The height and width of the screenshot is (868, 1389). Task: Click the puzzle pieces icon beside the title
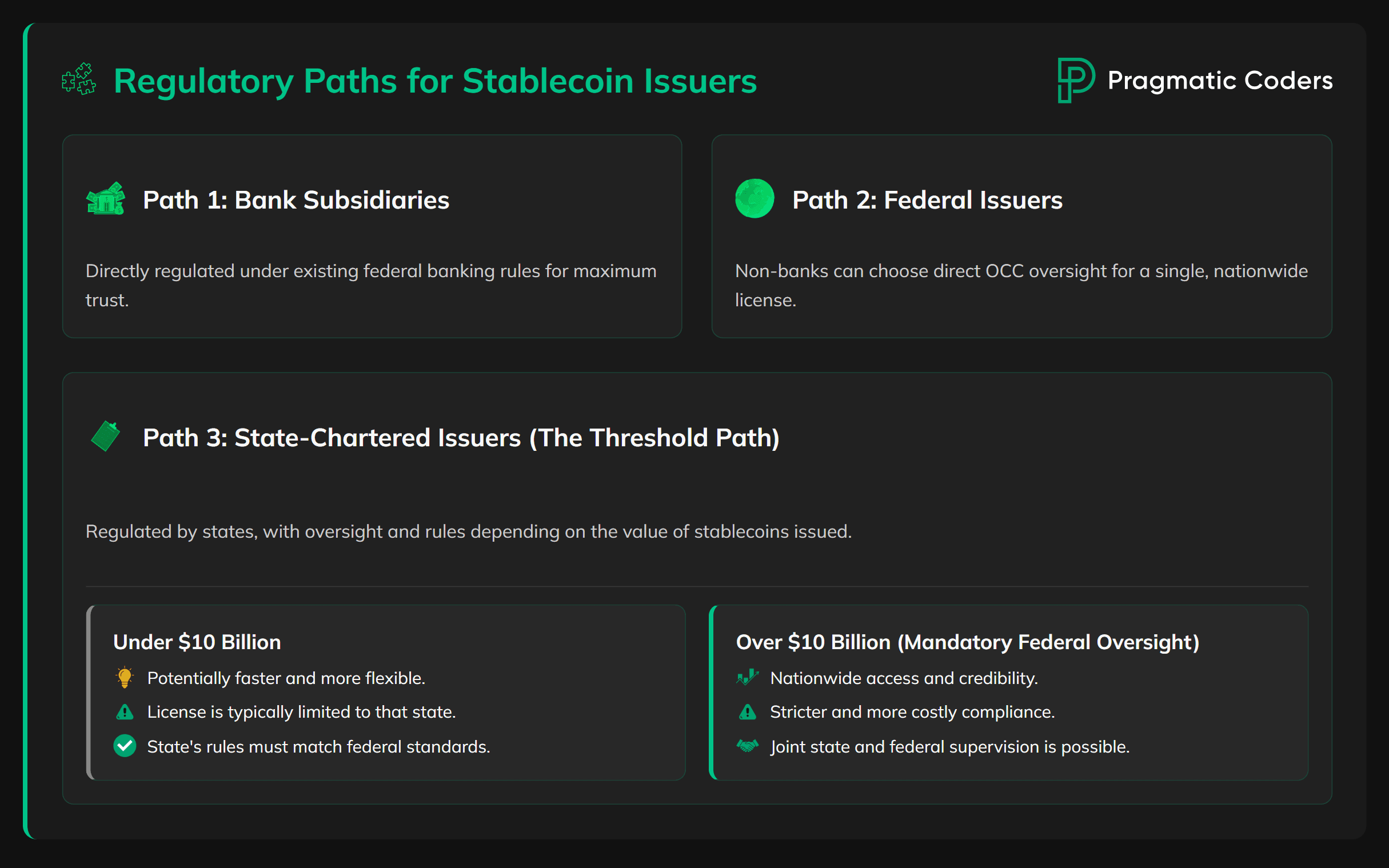pos(79,79)
